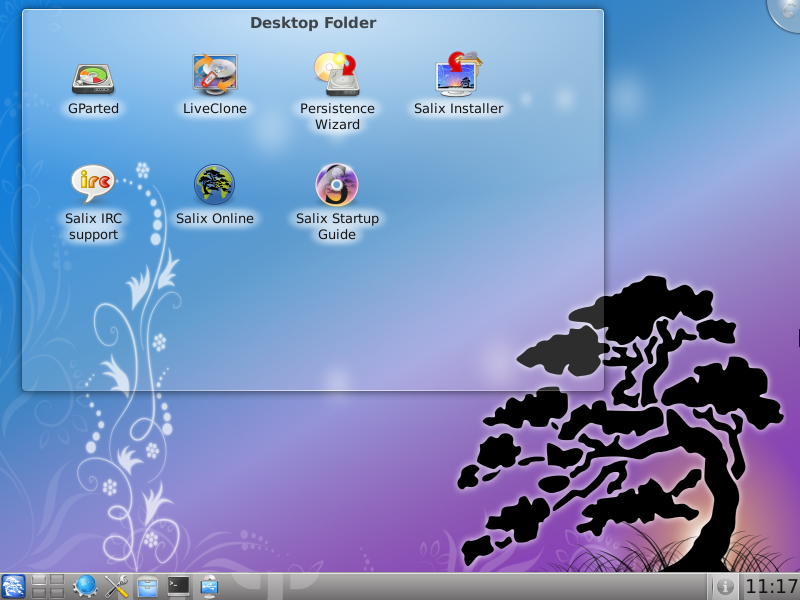The image size is (800, 600).
Task: Open the desktop toolbox corner button
Action: [786, 14]
